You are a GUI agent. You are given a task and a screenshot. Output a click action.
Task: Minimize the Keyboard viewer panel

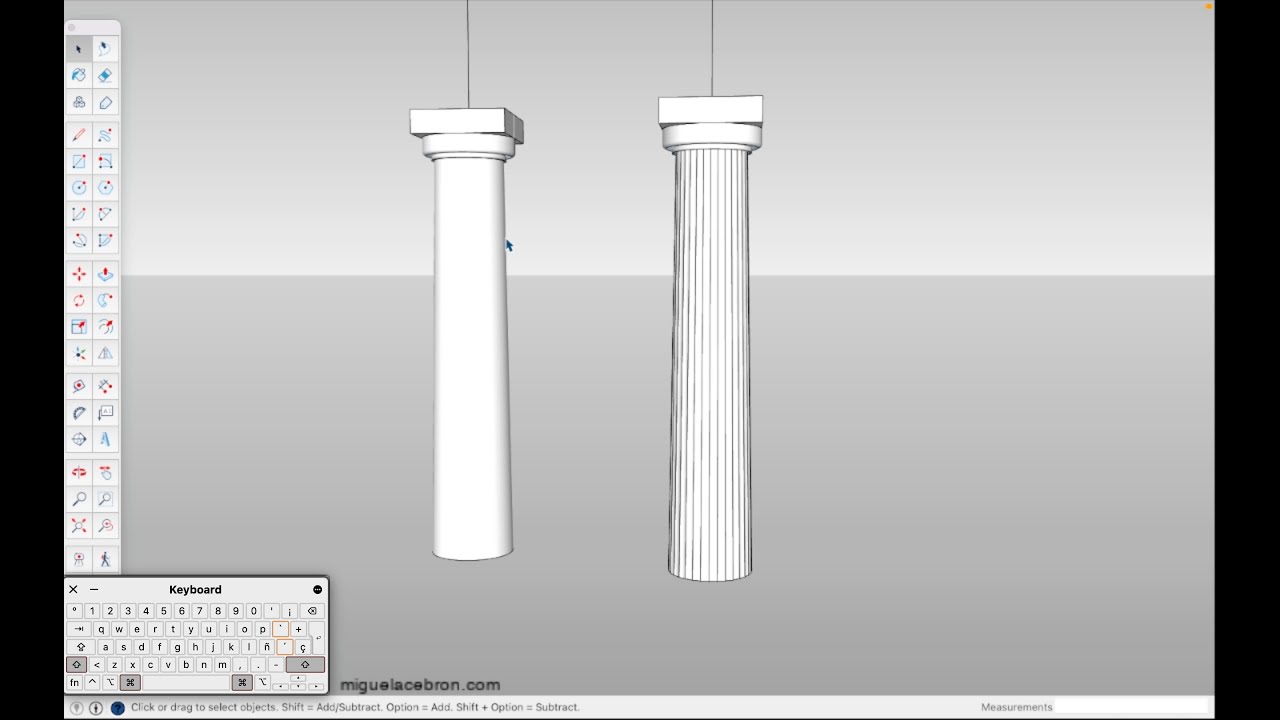pyautogui.click(x=94, y=590)
